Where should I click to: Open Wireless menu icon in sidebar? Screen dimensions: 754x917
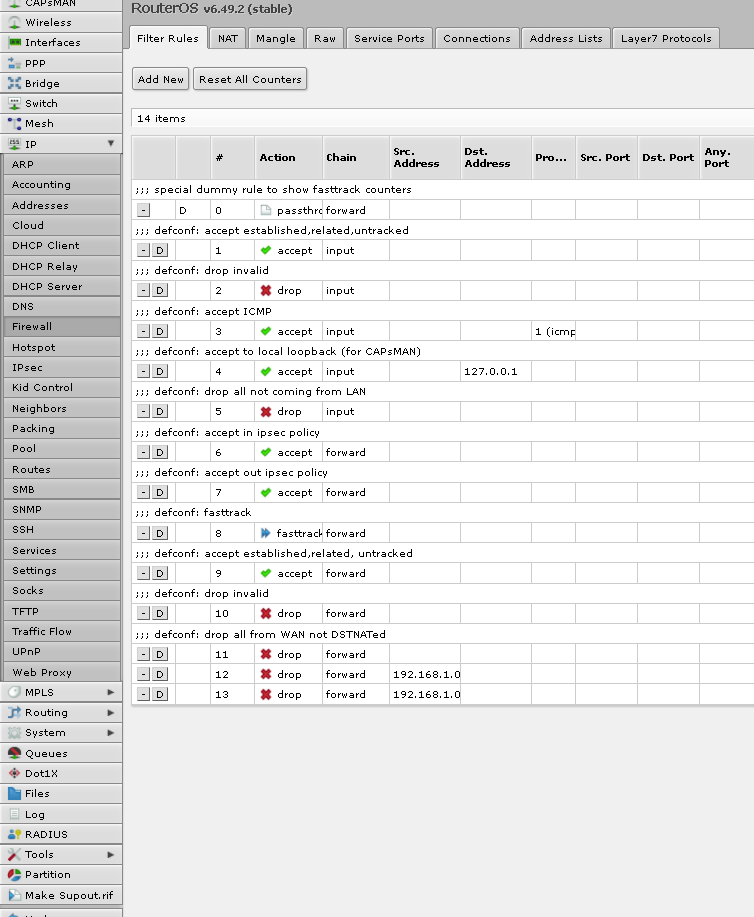(x=14, y=22)
